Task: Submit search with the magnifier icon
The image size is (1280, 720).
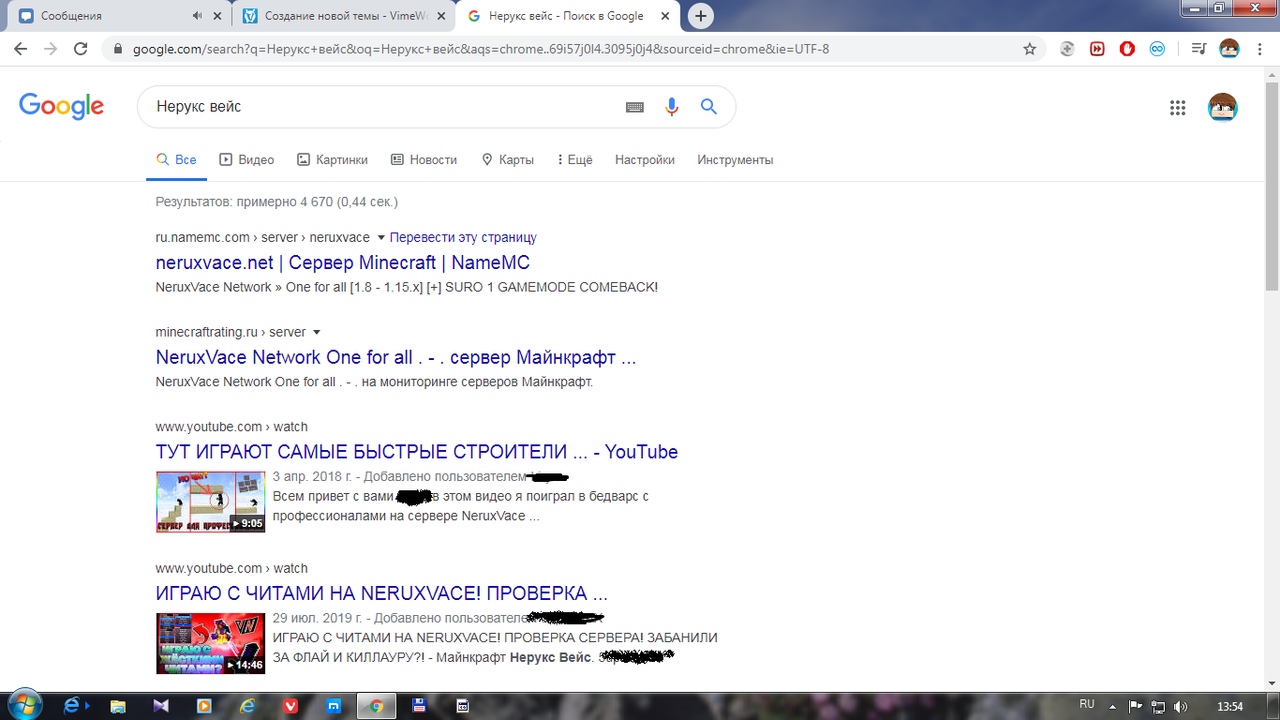Action: [709, 107]
